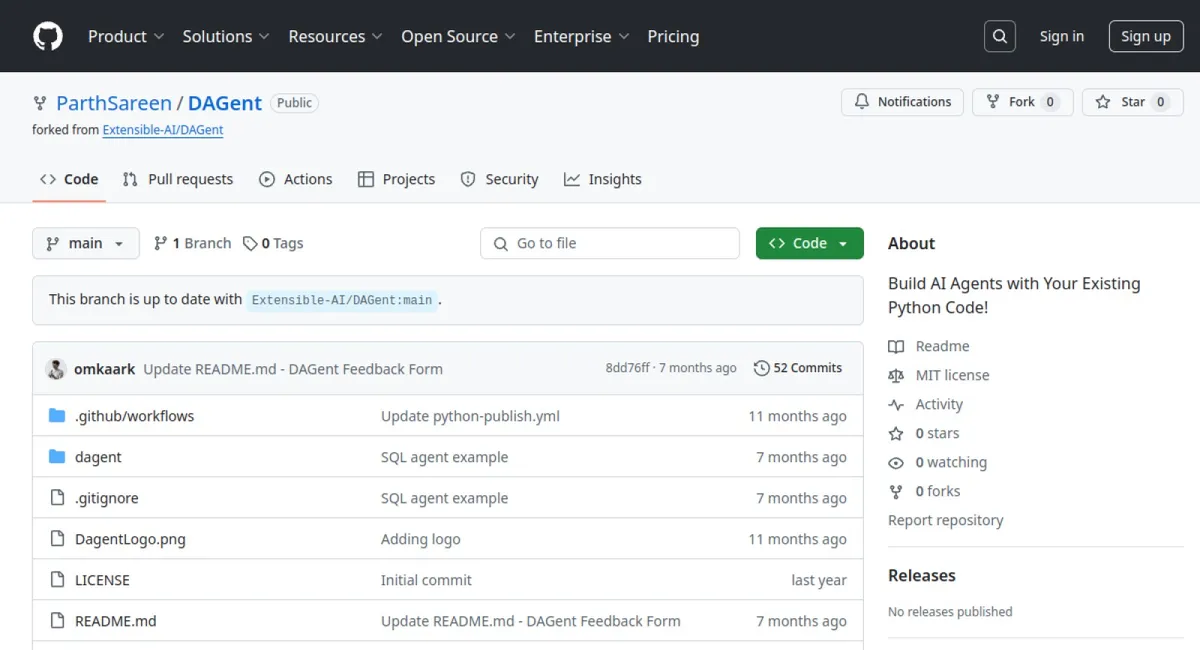Image resolution: width=1200 pixels, height=650 pixels.
Task: Click the book icon beside Readme
Action: tap(896, 346)
